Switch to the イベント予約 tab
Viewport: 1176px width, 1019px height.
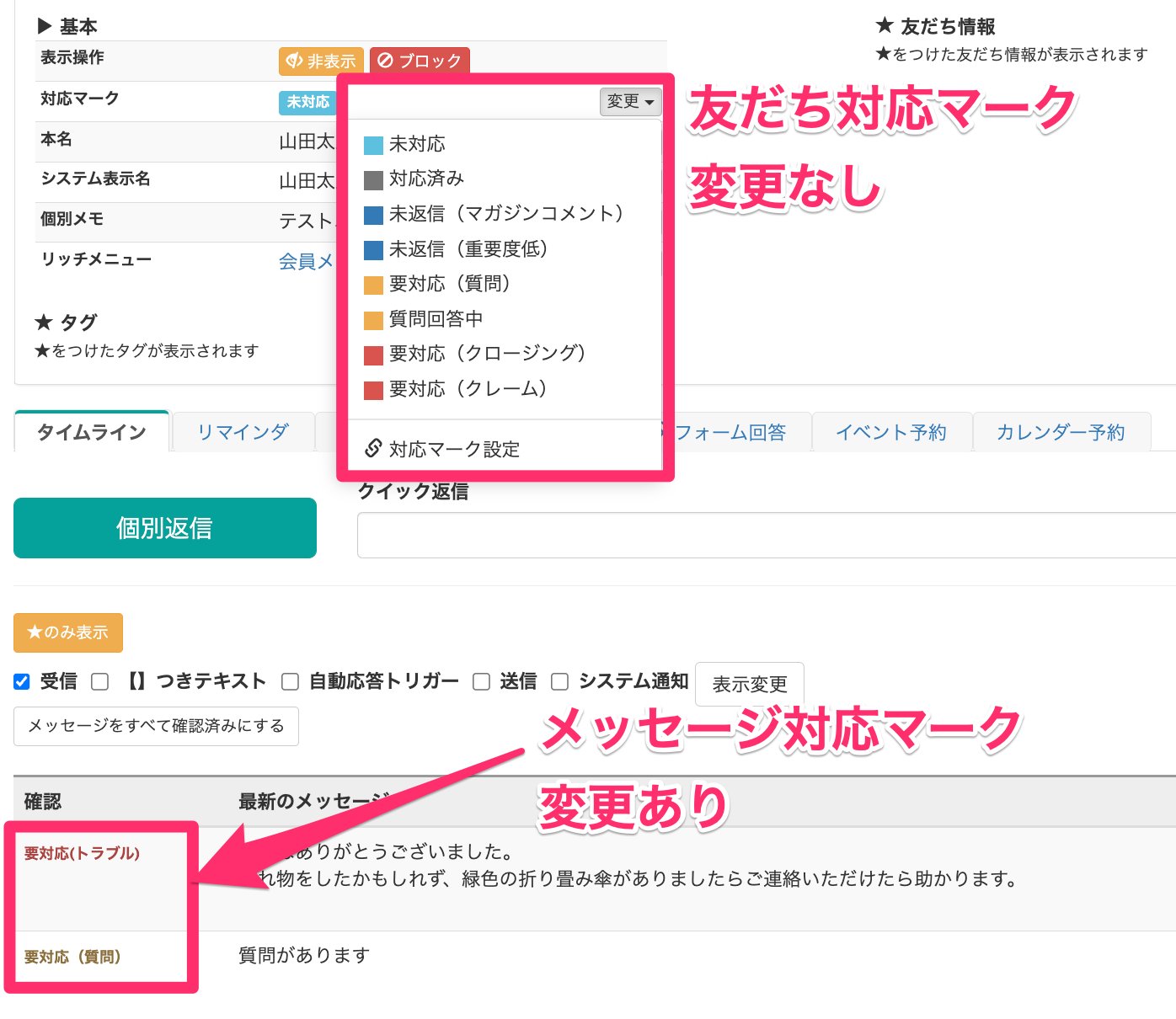click(891, 432)
